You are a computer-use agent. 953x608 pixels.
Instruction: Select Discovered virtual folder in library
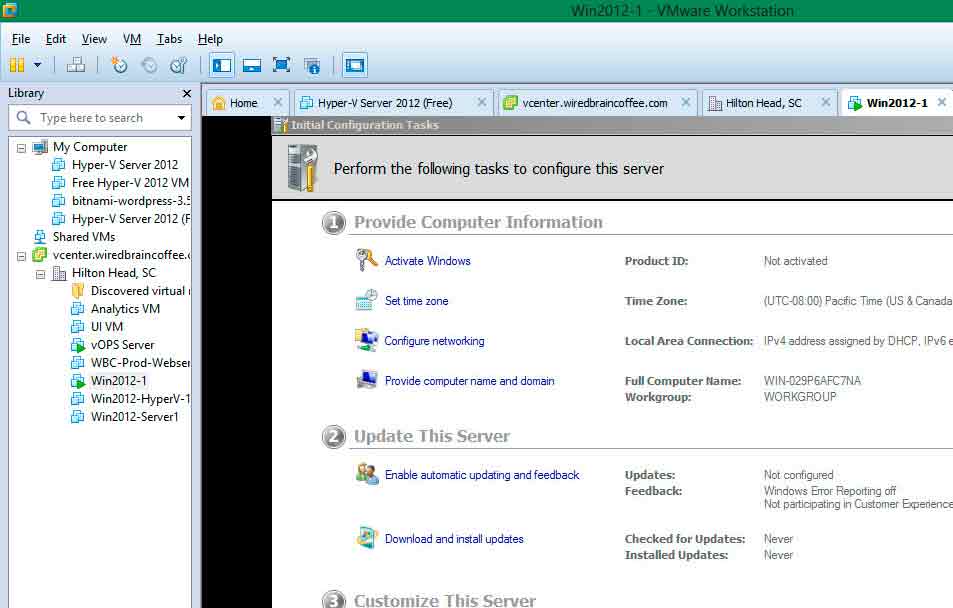tap(140, 291)
